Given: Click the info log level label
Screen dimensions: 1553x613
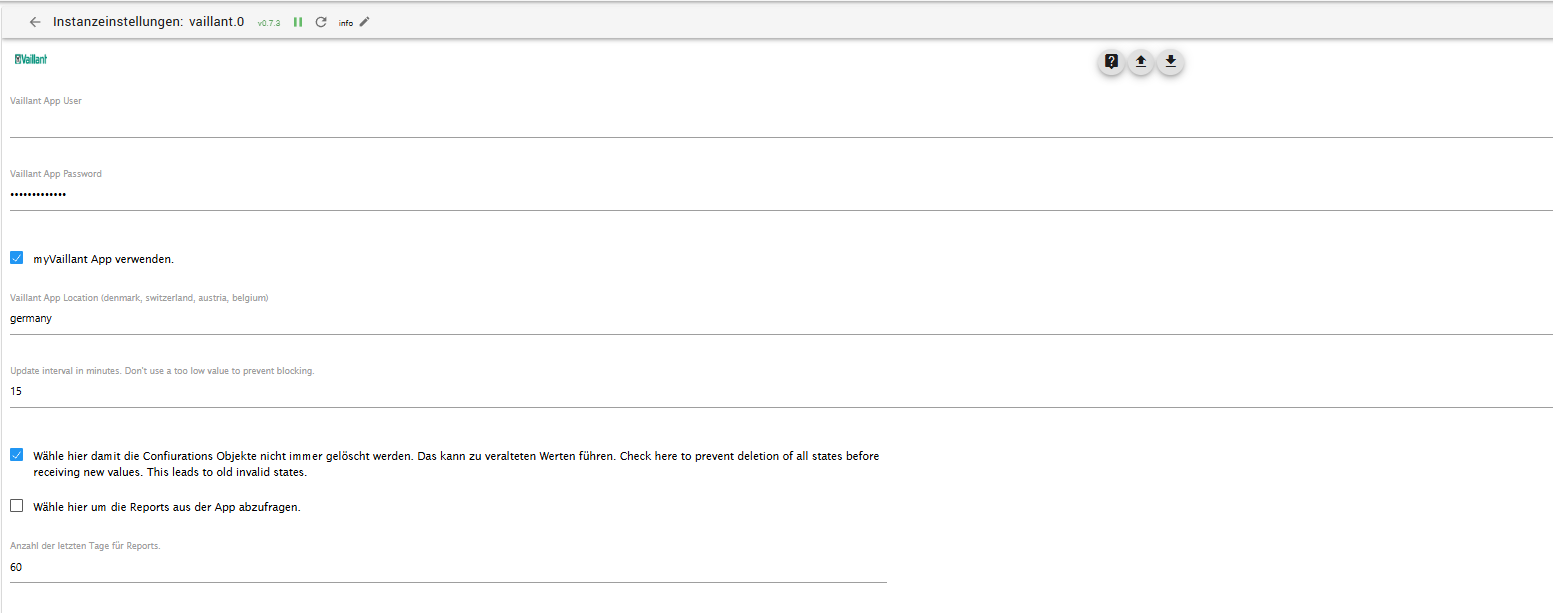Looking at the screenshot, I should pos(346,23).
